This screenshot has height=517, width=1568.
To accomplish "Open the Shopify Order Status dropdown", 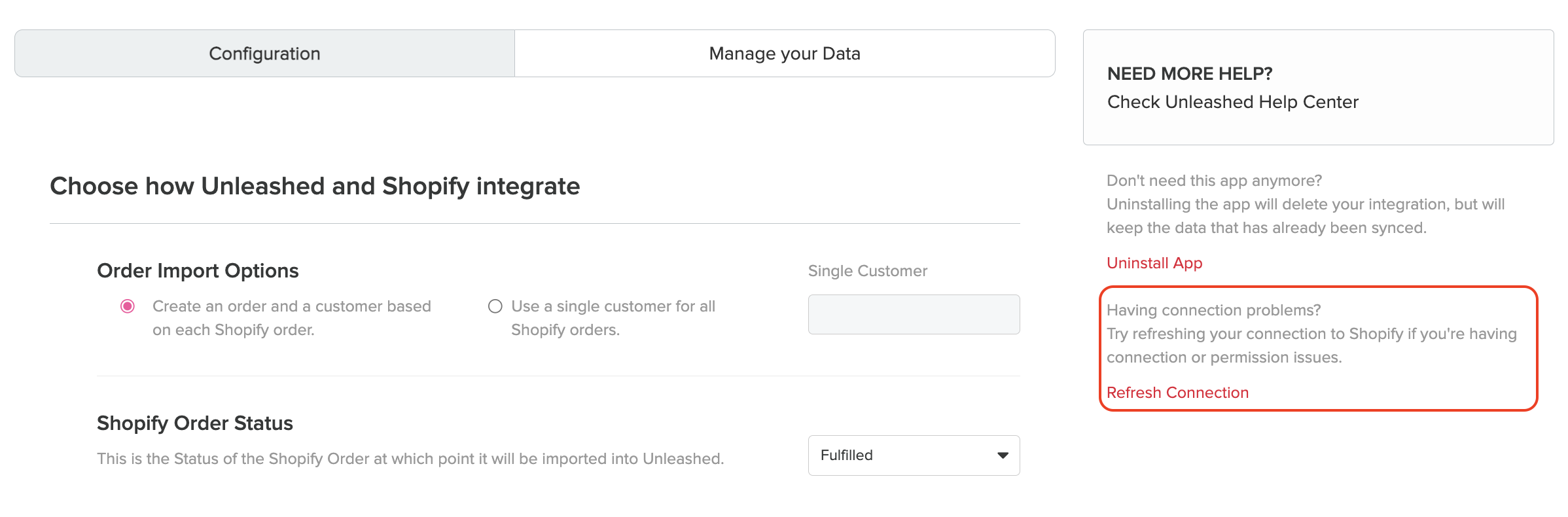I will (914, 455).
